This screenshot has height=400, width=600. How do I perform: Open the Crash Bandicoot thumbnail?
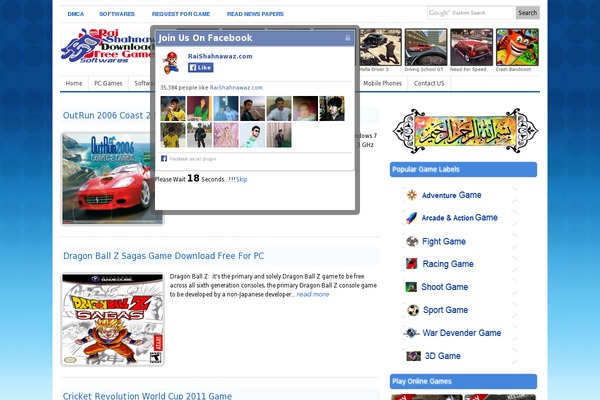point(517,47)
